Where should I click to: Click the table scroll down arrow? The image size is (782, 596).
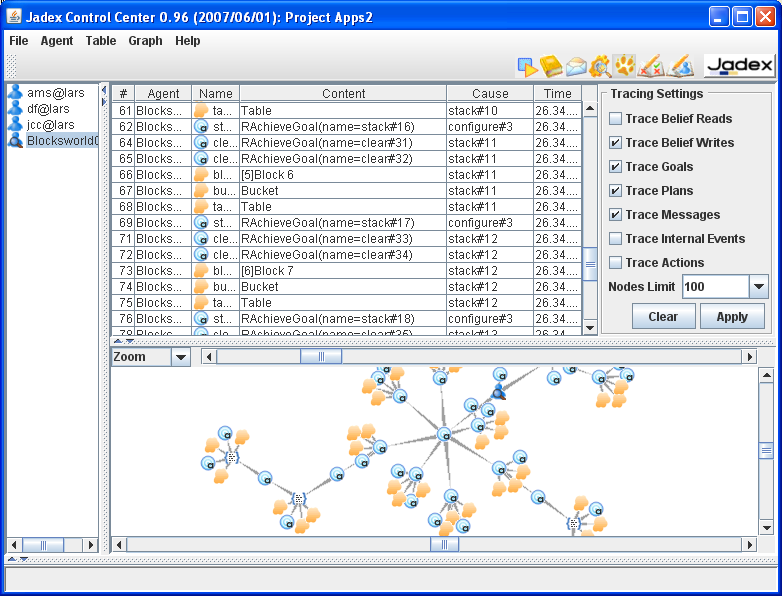(x=590, y=328)
